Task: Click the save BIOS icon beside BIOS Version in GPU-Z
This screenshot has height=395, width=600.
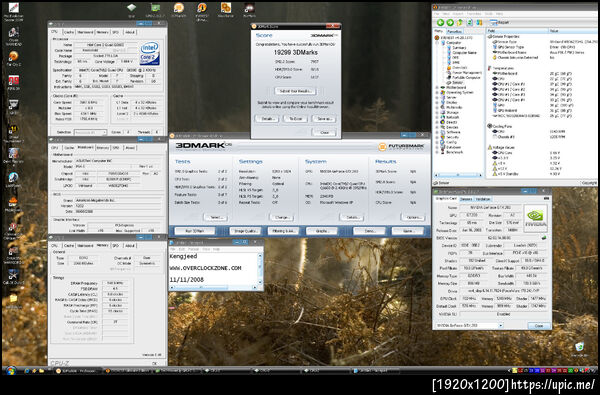Action: 544,238
